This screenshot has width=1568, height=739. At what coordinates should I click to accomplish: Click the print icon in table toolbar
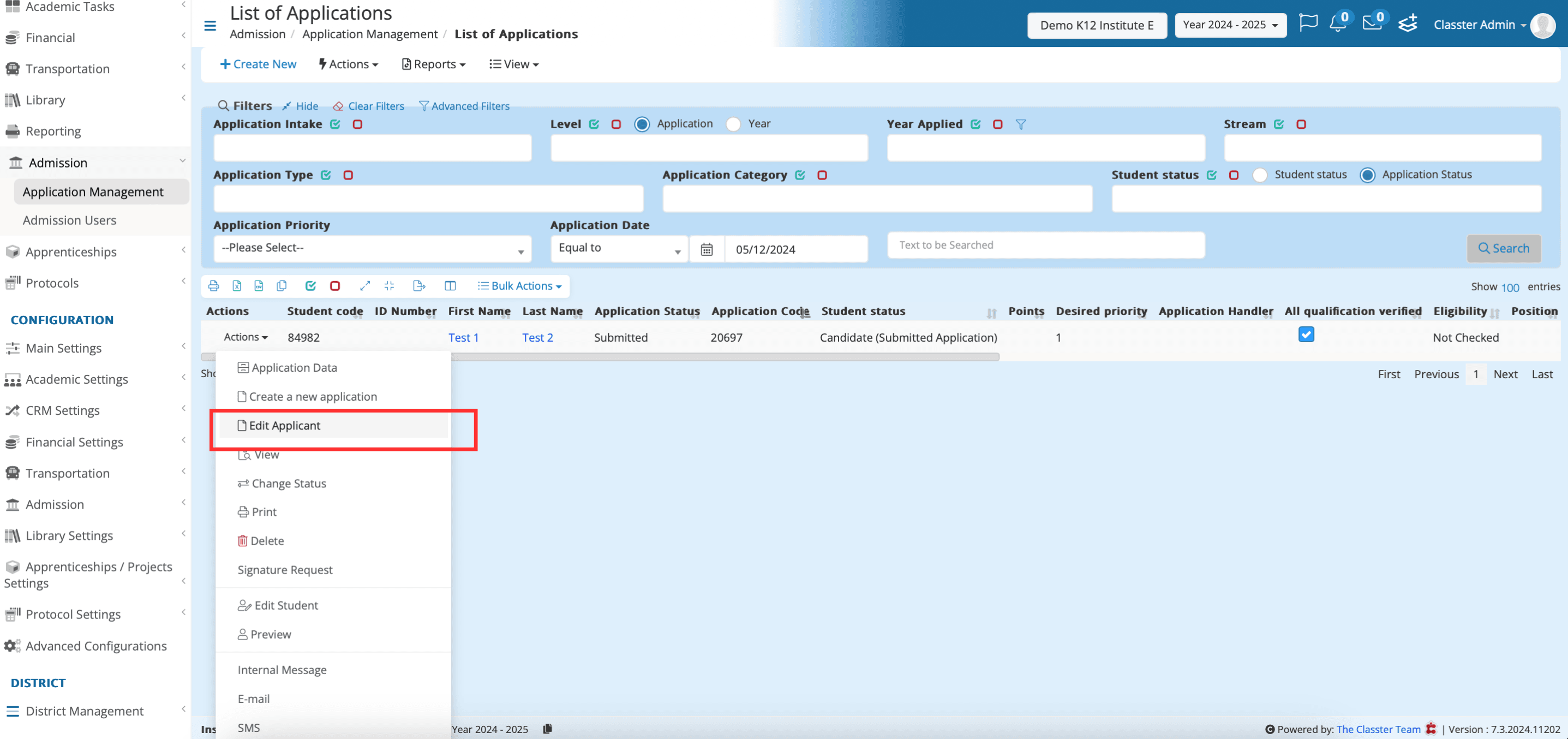(214, 285)
